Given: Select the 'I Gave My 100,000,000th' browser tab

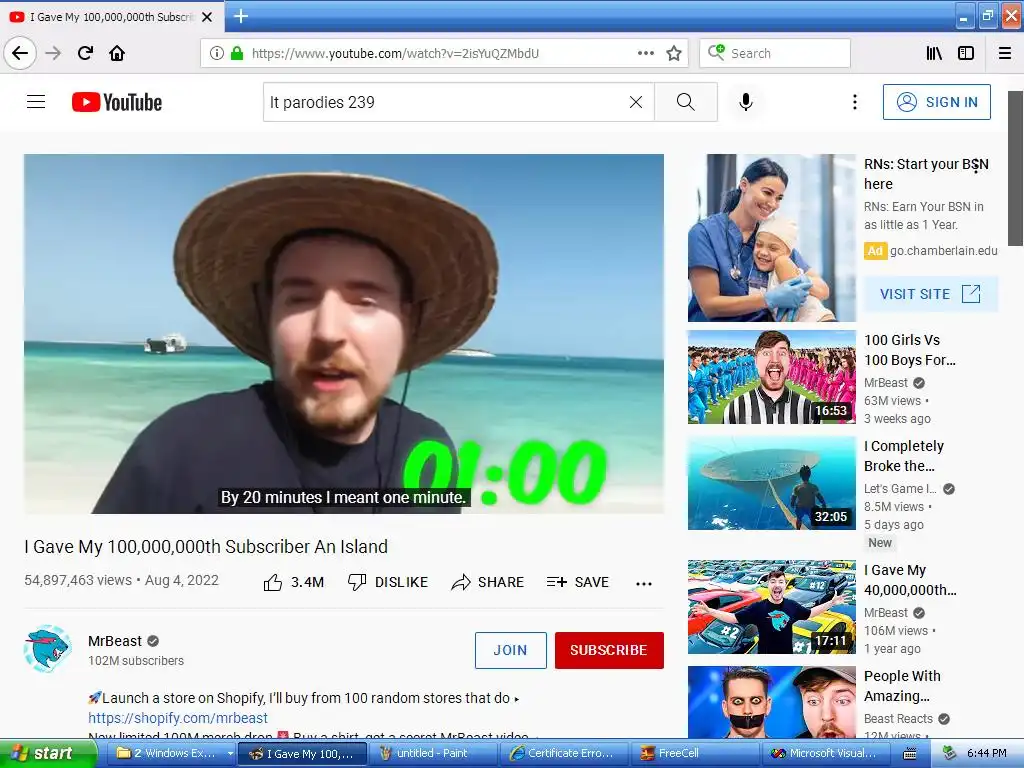Looking at the screenshot, I should tap(111, 16).
